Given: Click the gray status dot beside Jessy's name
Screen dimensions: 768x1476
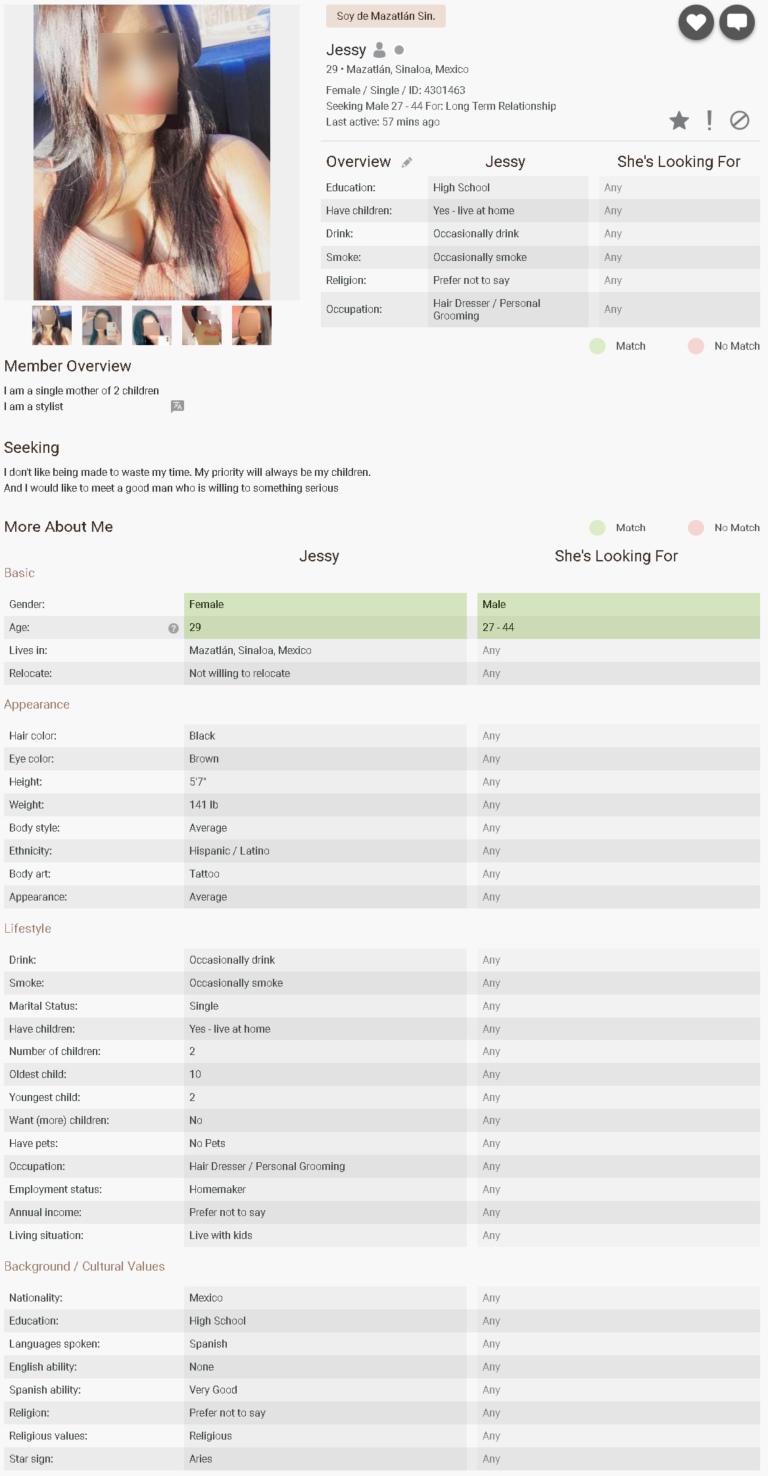Looking at the screenshot, I should pyautogui.click(x=399, y=50).
